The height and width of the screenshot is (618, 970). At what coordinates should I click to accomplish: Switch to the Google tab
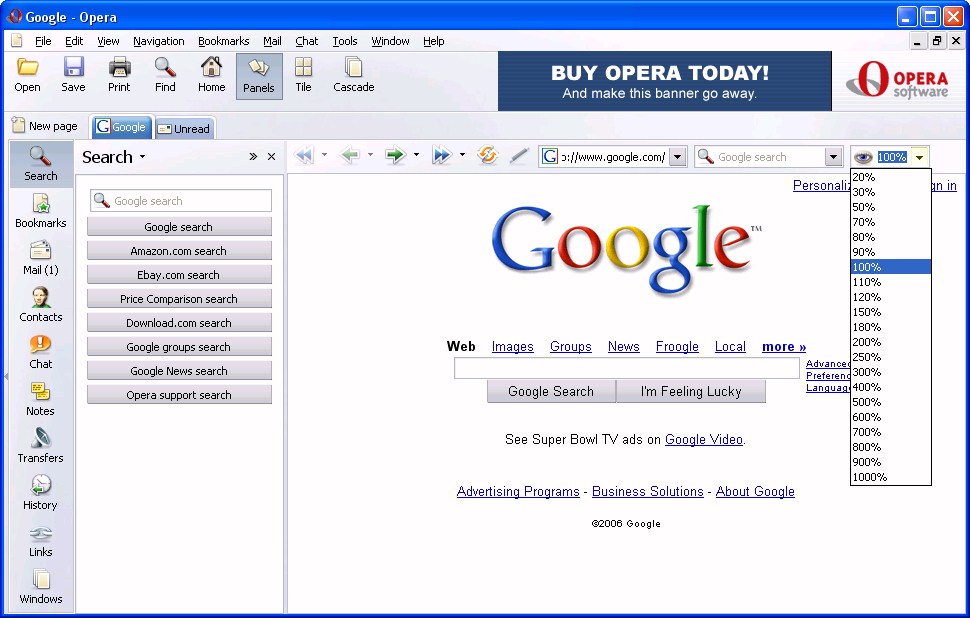pos(121,127)
